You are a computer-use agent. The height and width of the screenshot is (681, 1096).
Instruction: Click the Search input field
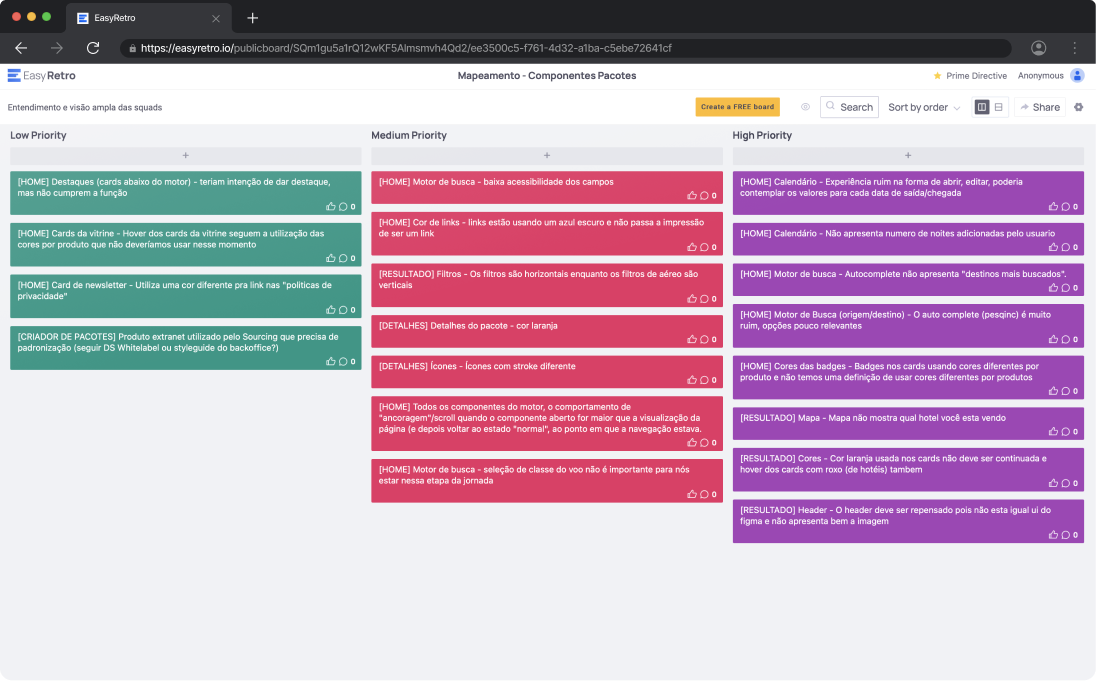(x=849, y=107)
